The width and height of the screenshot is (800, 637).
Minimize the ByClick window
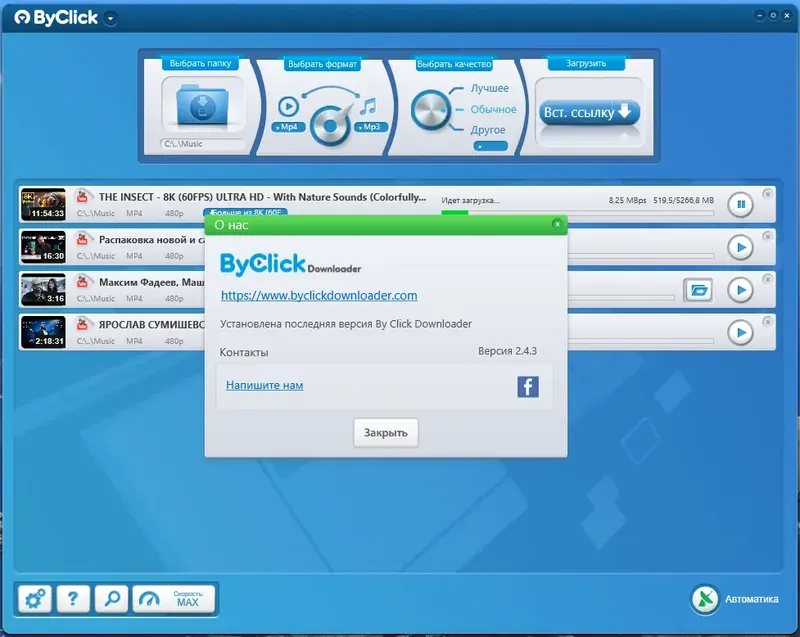pyautogui.click(x=759, y=16)
